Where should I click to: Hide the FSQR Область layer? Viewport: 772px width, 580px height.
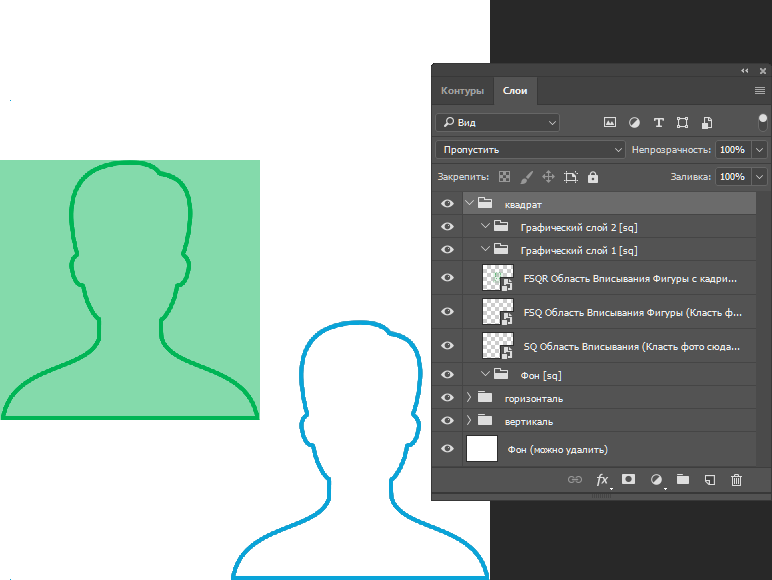[x=447, y=278]
